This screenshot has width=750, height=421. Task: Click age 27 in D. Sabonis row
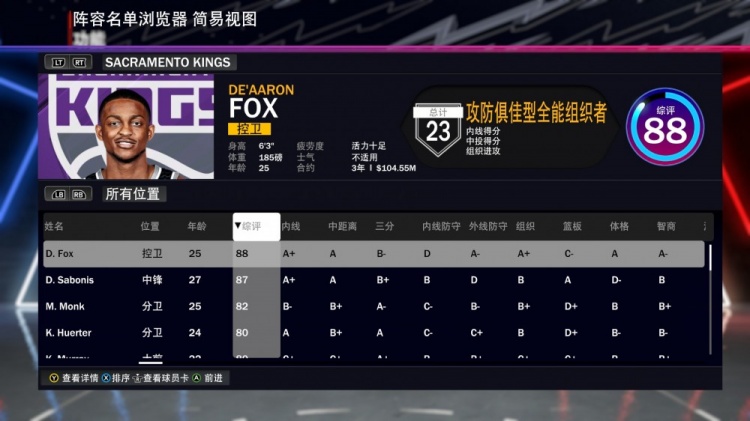[x=195, y=280]
